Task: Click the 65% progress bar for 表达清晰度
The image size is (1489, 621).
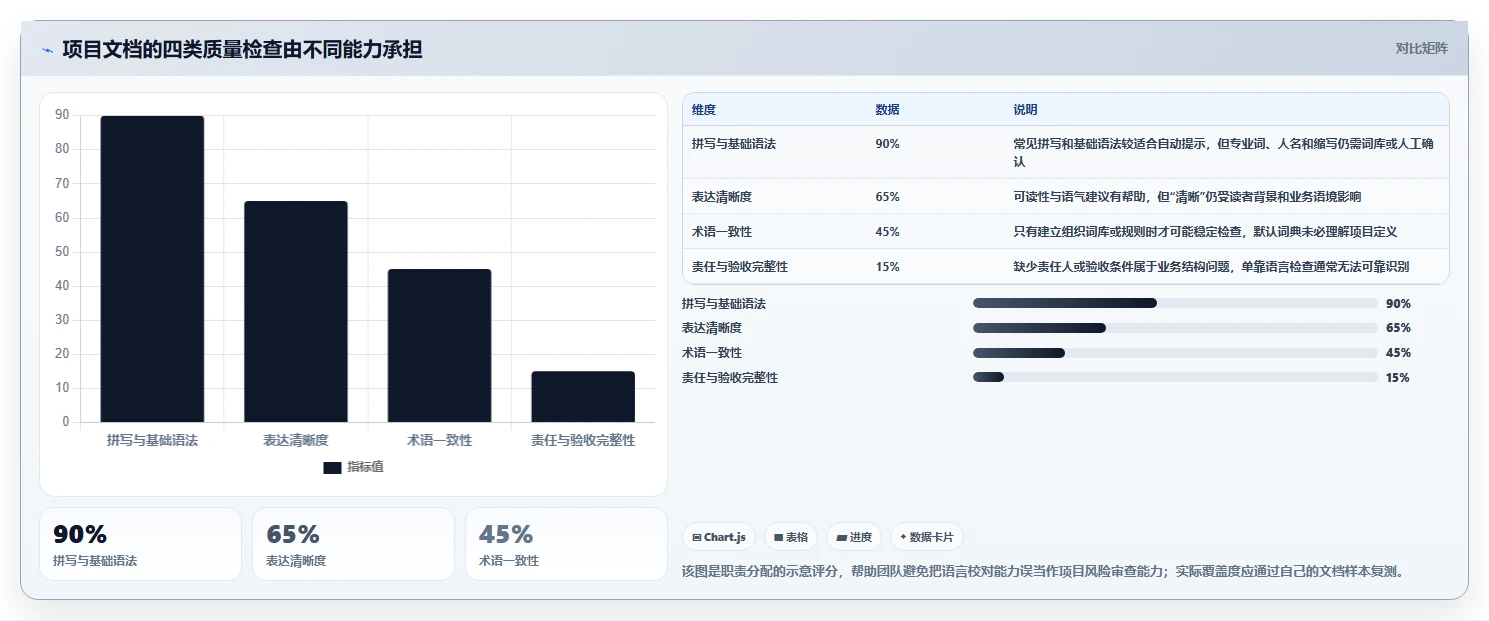Action: pos(1175,328)
